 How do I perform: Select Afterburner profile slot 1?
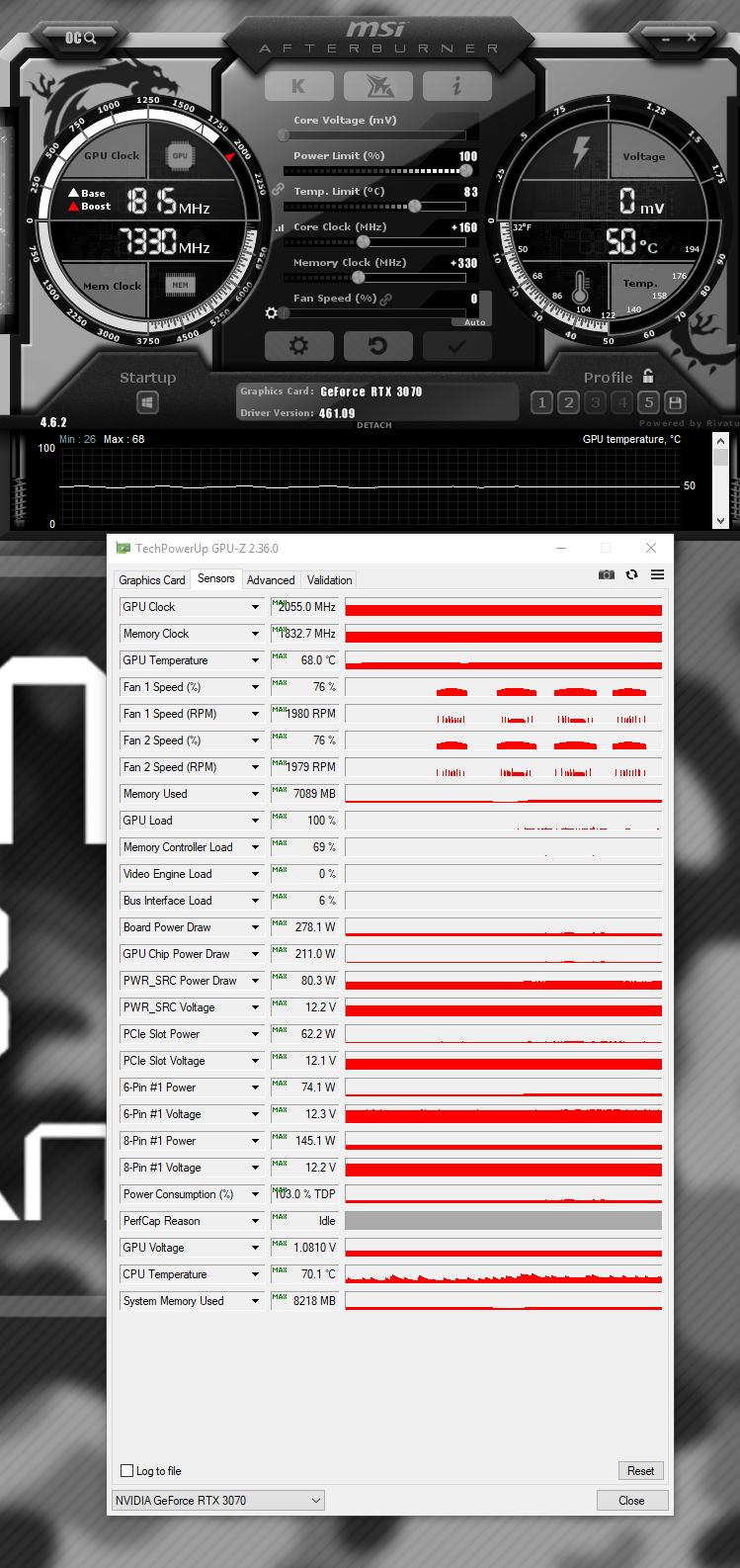point(541,402)
